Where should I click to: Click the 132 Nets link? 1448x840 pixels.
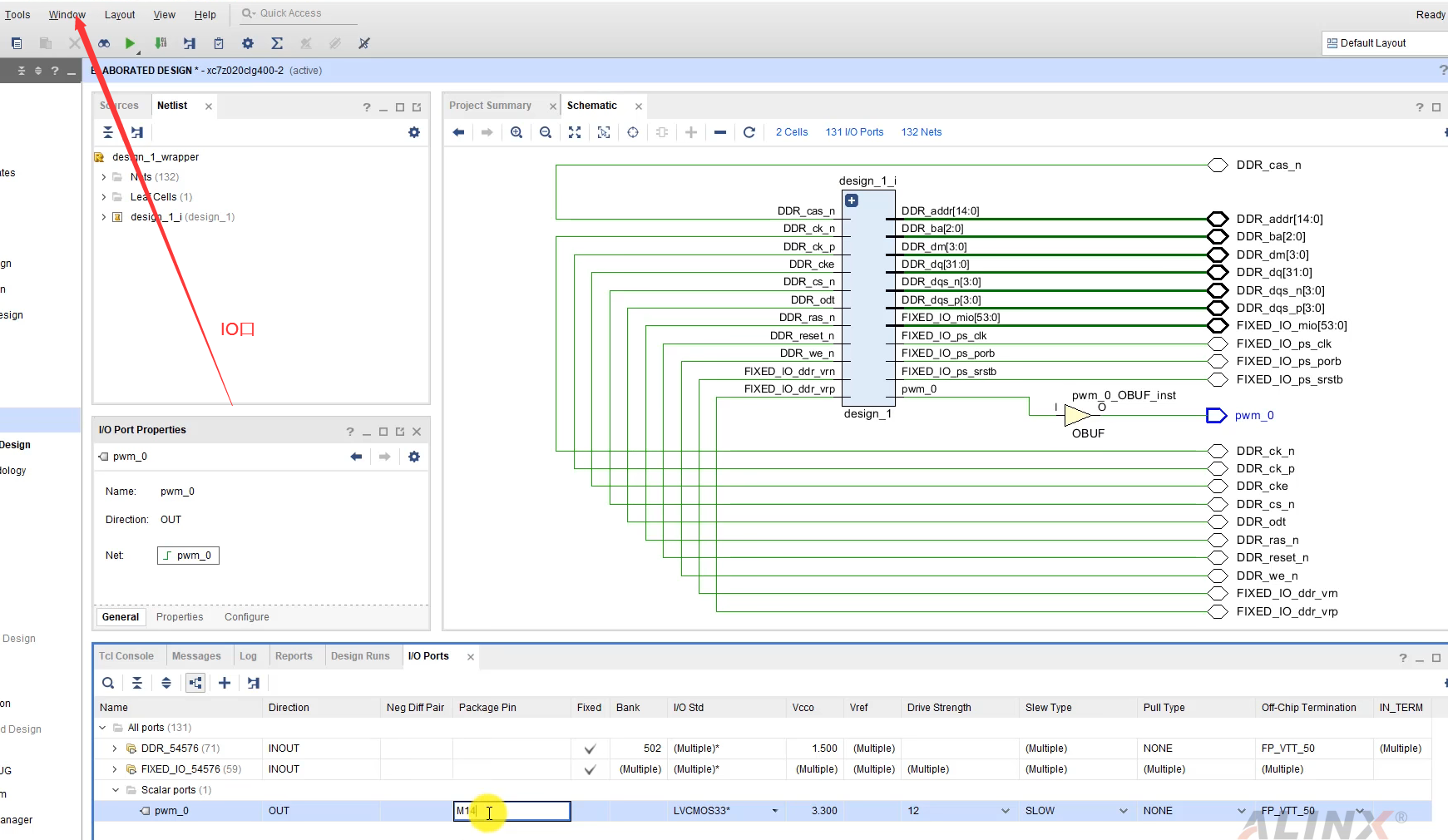coord(922,132)
